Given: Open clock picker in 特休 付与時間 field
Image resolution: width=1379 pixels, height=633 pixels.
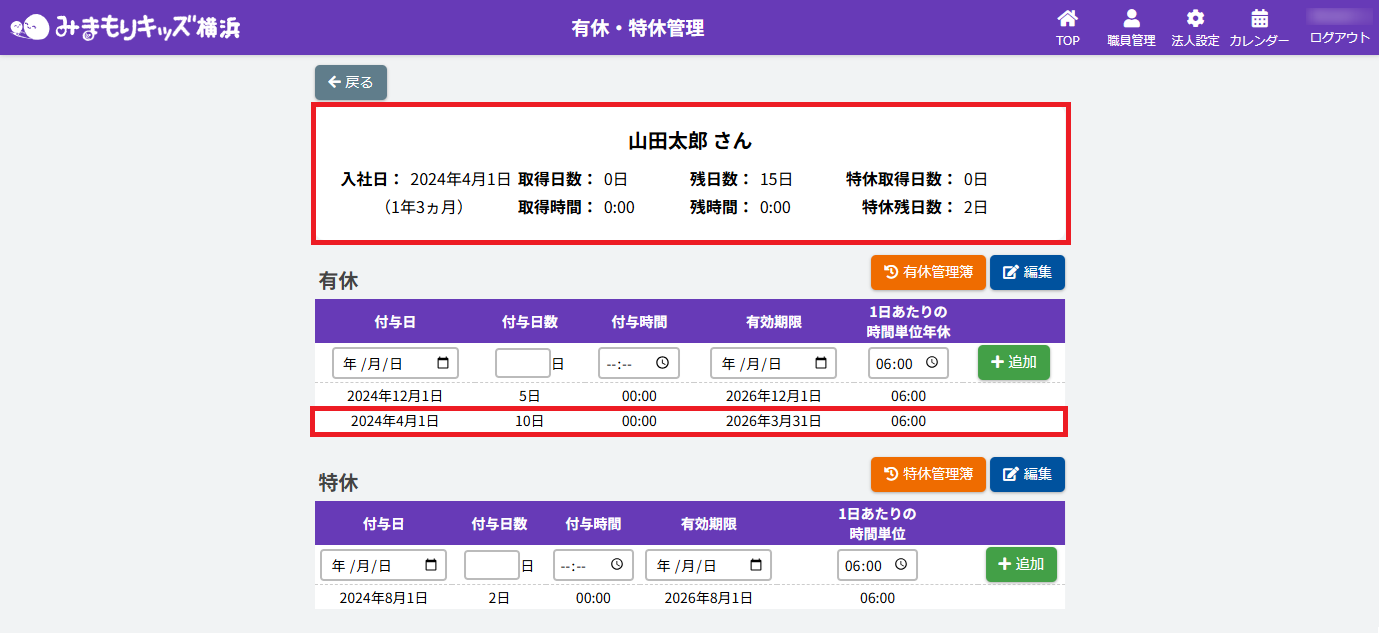Looking at the screenshot, I should pyautogui.click(x=617, y=565).
